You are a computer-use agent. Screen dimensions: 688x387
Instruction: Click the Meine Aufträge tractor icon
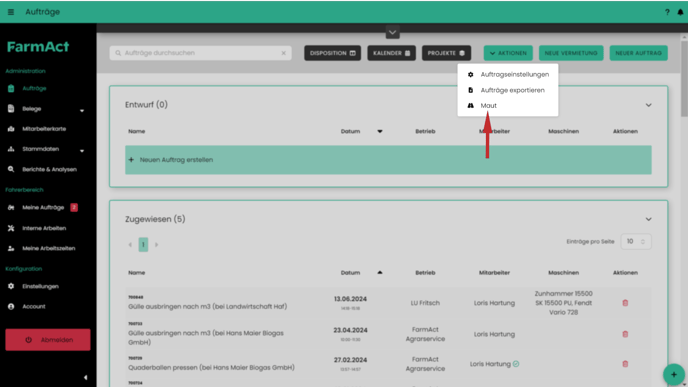pos(11,207)
